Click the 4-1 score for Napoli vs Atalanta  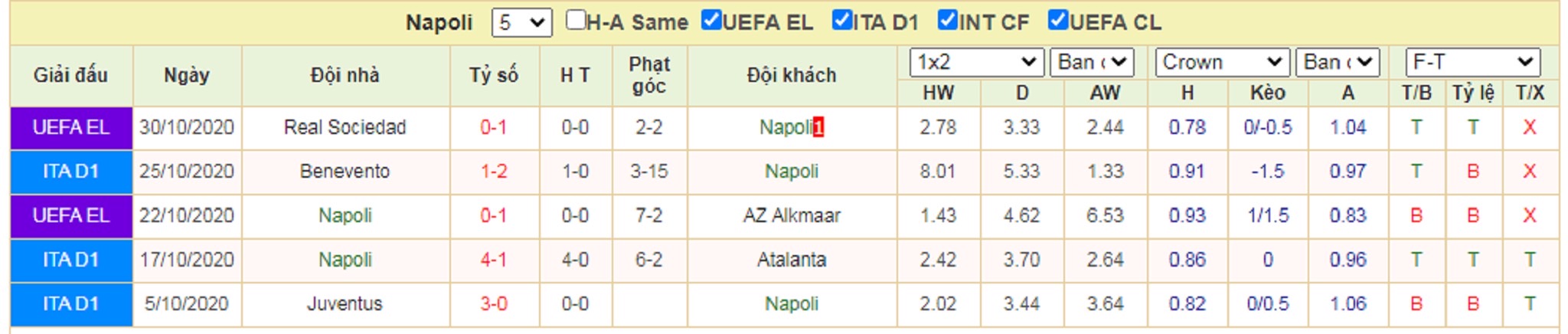(494, 260)
